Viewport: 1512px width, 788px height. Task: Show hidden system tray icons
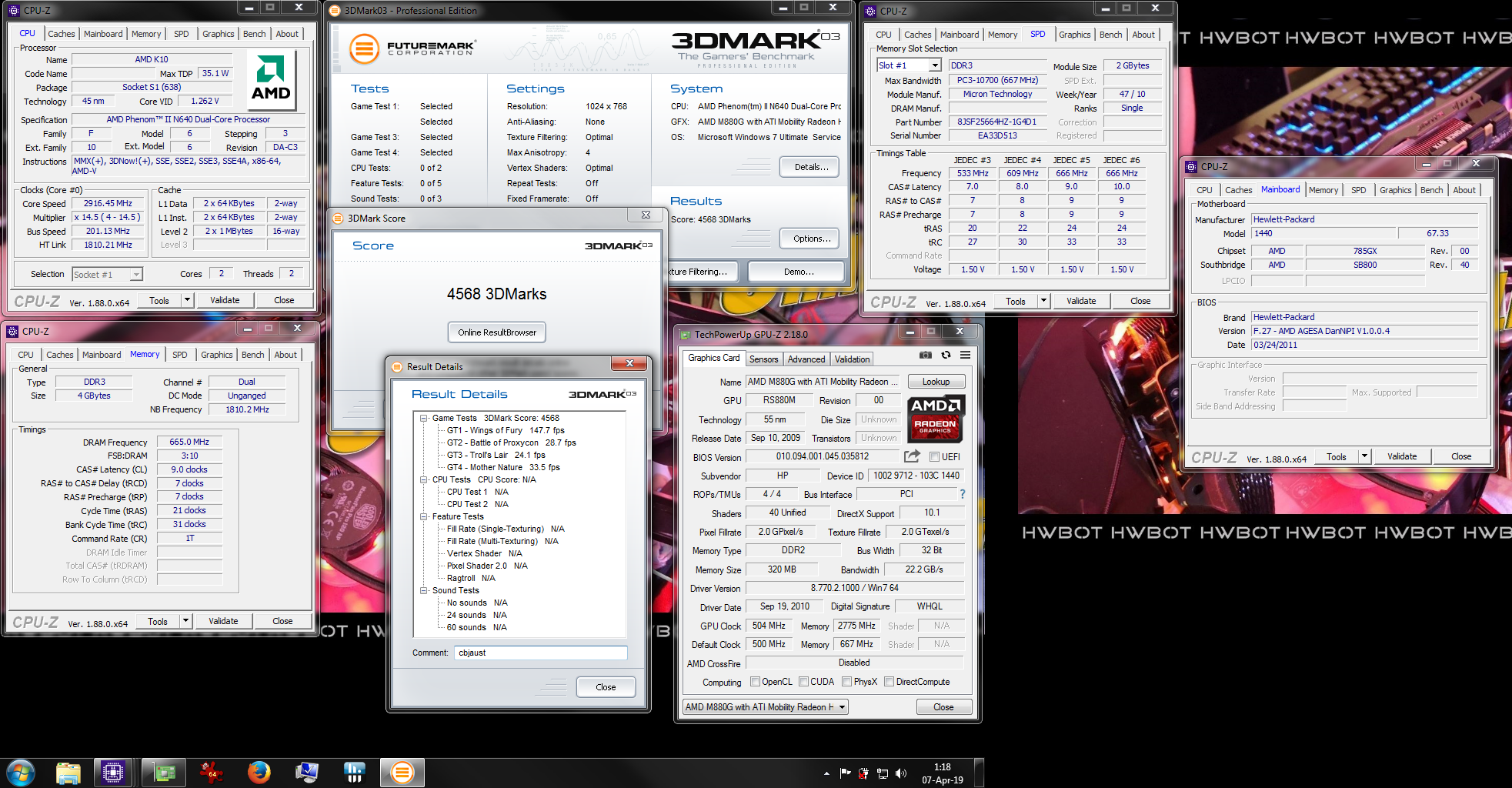pyautogui.click(x=826, y=773)
